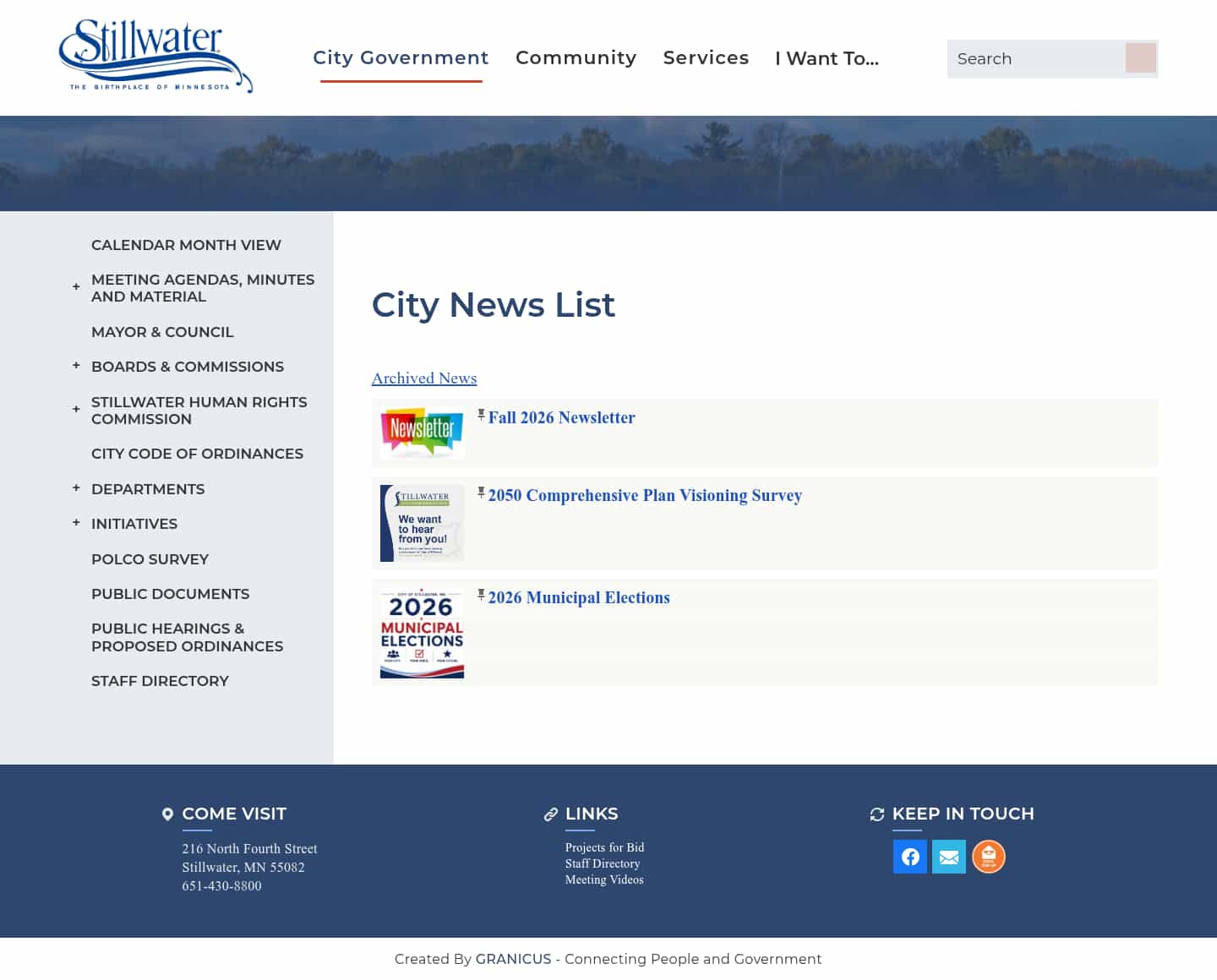The height and width of the screenshot is (980, 1217).
Task: Click the orange e-notification sign-up icon
Action: click(x=989, y=857)
